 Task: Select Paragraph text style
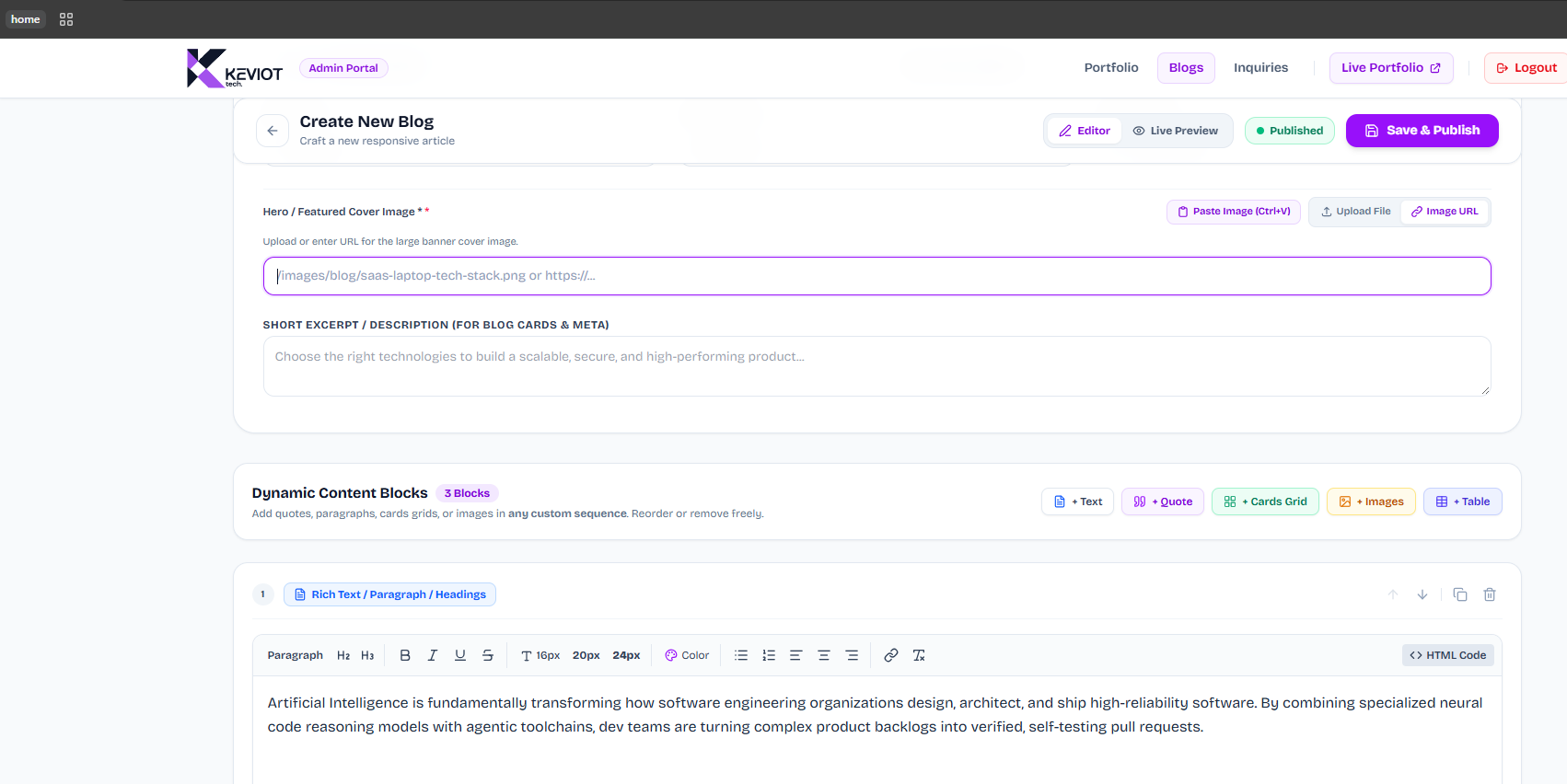296,655
